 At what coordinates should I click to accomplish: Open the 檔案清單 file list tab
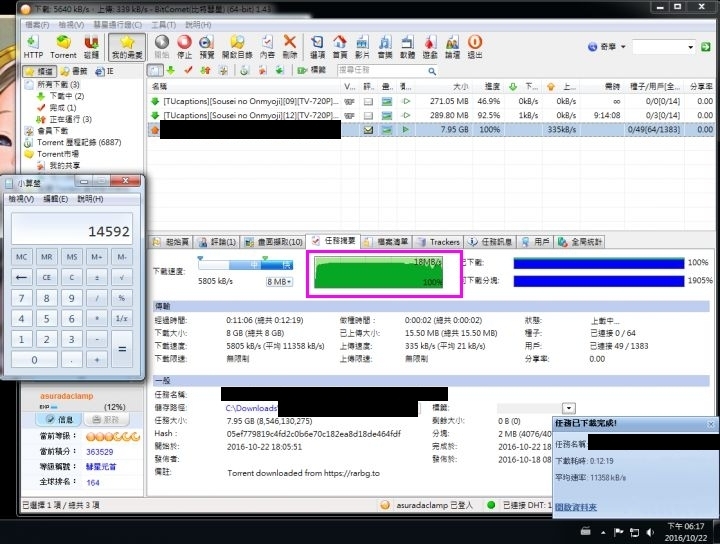pos(387,242)
